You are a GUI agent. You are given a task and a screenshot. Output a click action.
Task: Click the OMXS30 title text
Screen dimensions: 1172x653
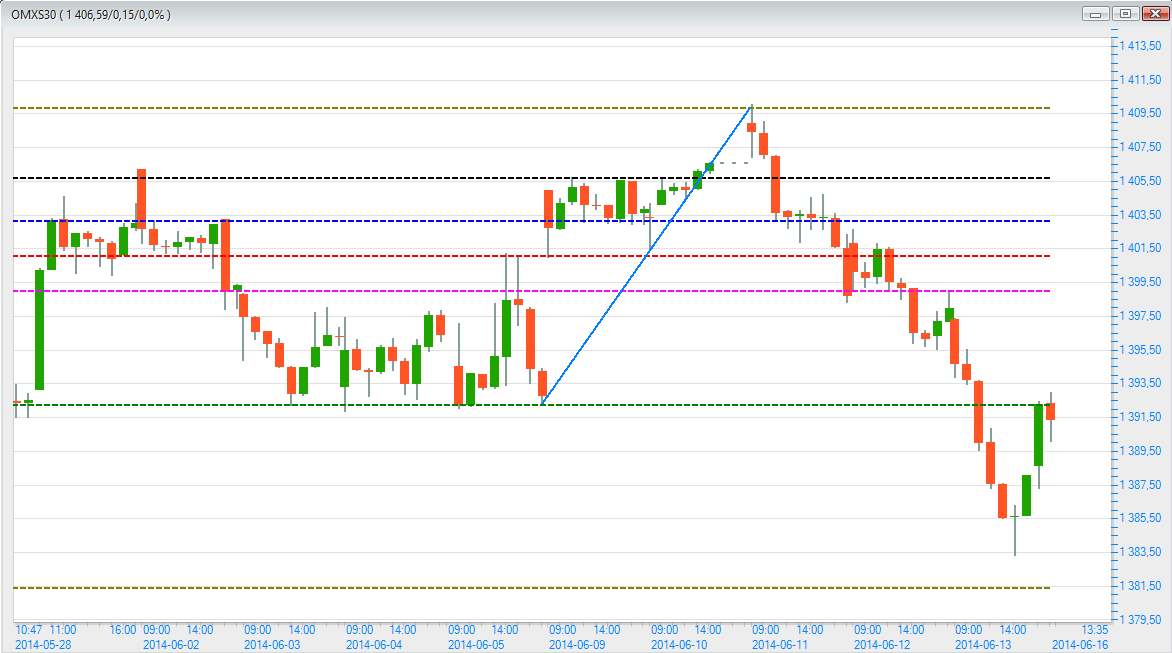tap(90, 15)
